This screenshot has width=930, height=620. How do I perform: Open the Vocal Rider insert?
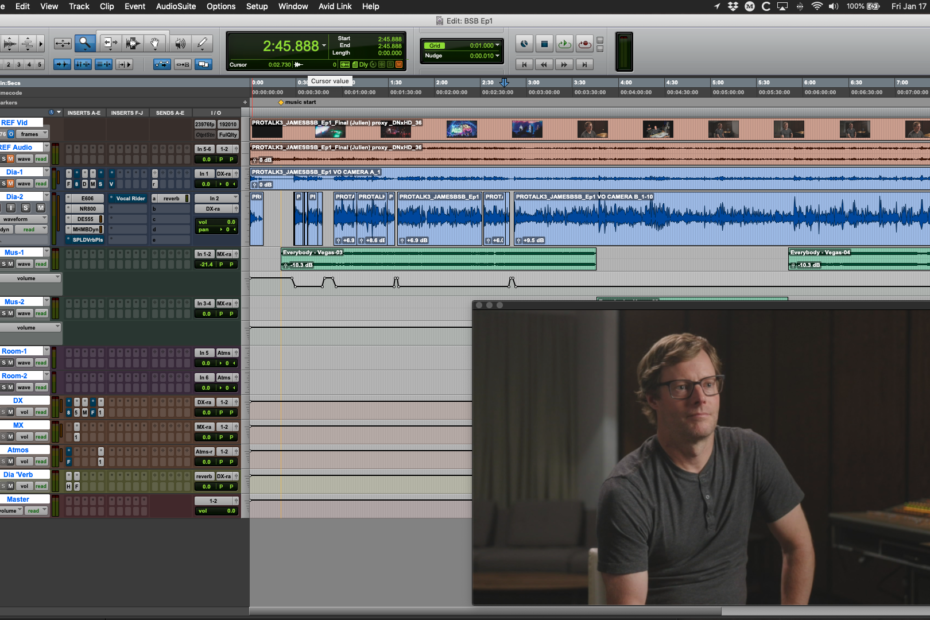tap(130, 198)
